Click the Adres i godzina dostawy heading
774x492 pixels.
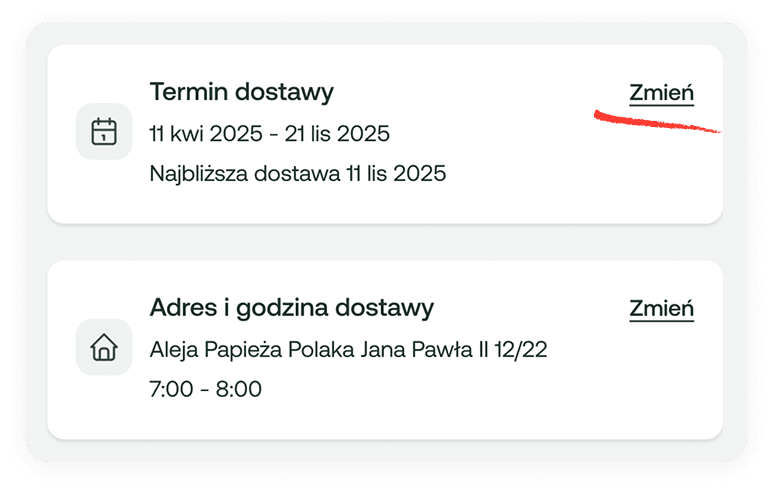[292, 308]
